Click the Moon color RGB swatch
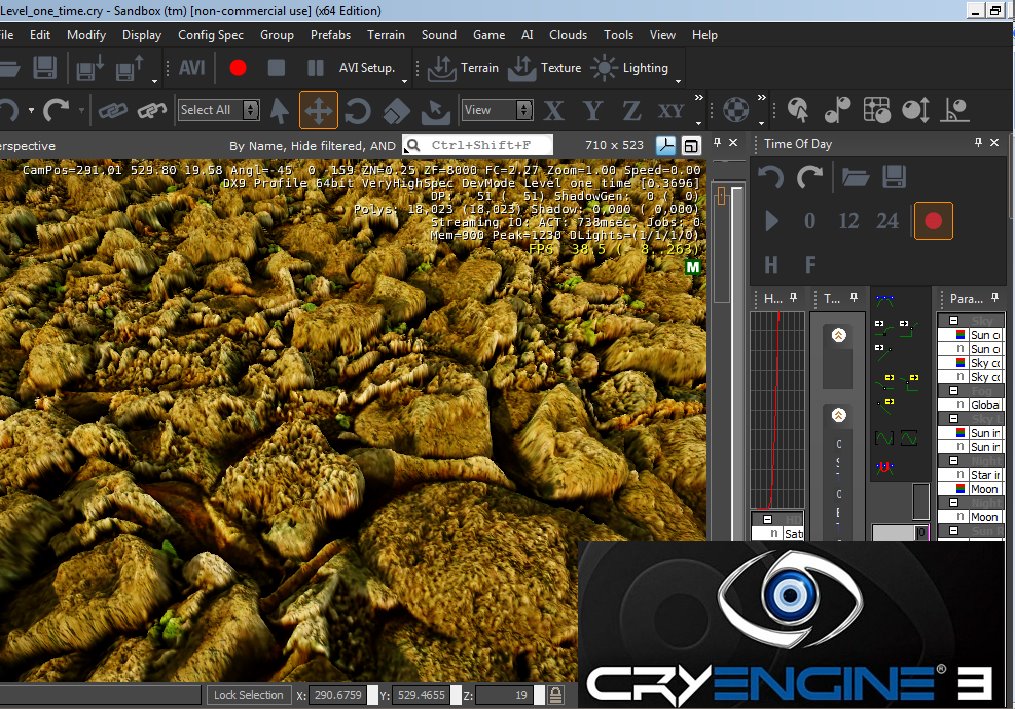 tap(961, 489)
